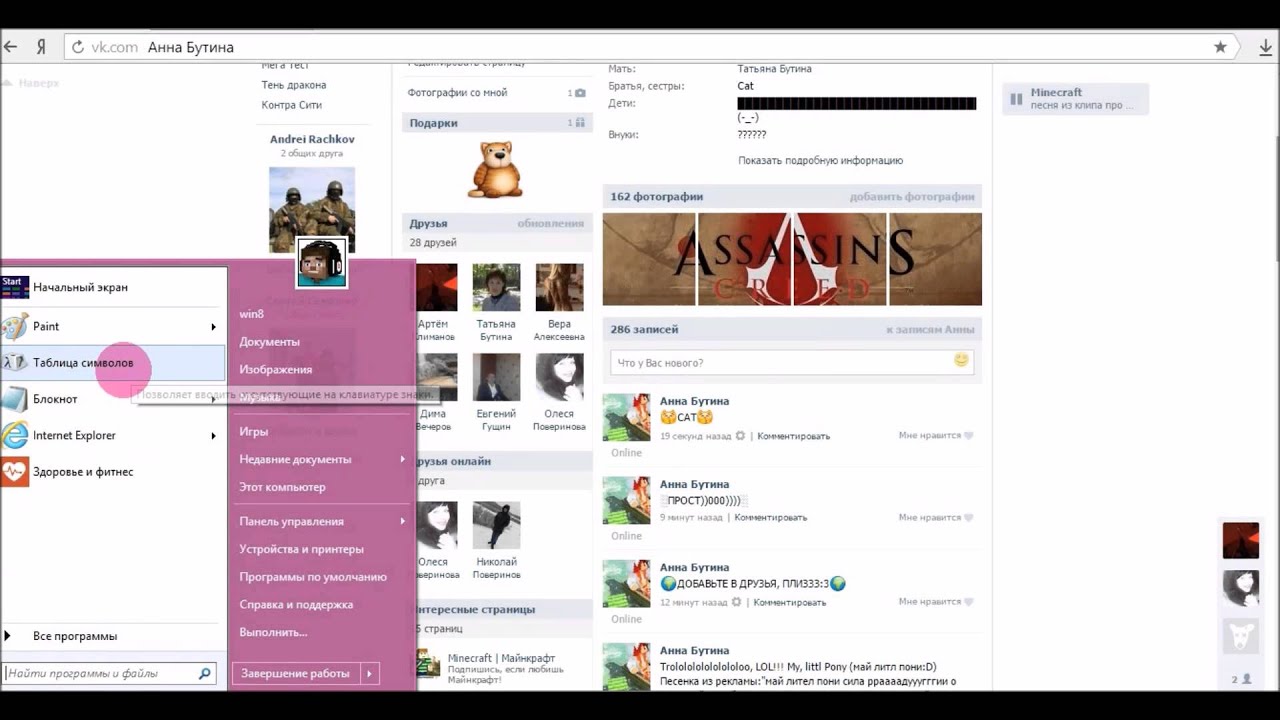Click the search magnifier in start menu
Viewport: 1280px width, 720px height.
tap(204, 674)
